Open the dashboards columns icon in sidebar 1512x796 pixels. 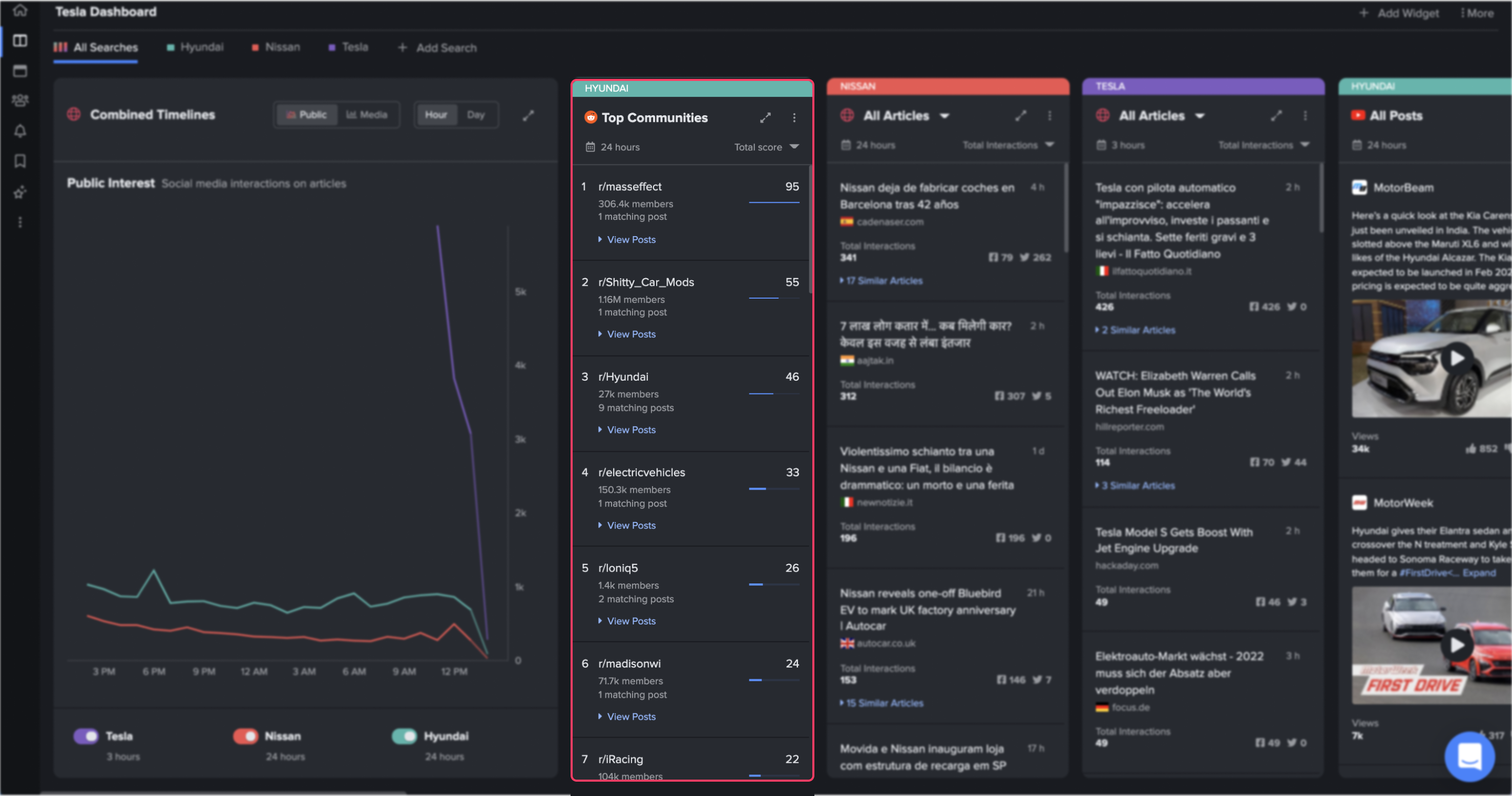[20, 40]
